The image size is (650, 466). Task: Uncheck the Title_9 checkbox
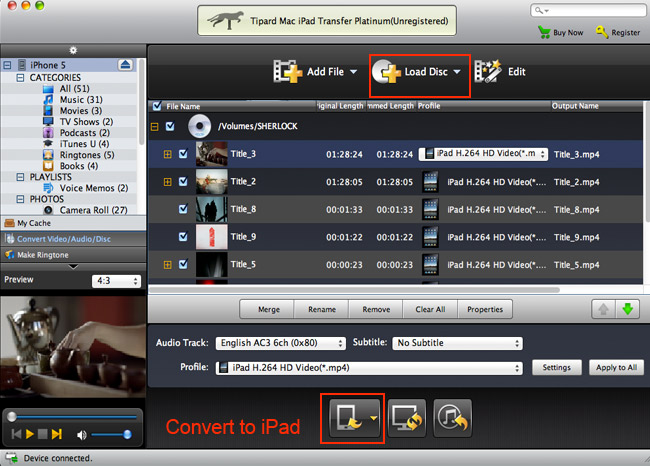pyautogui.click(x=183, y=236)
